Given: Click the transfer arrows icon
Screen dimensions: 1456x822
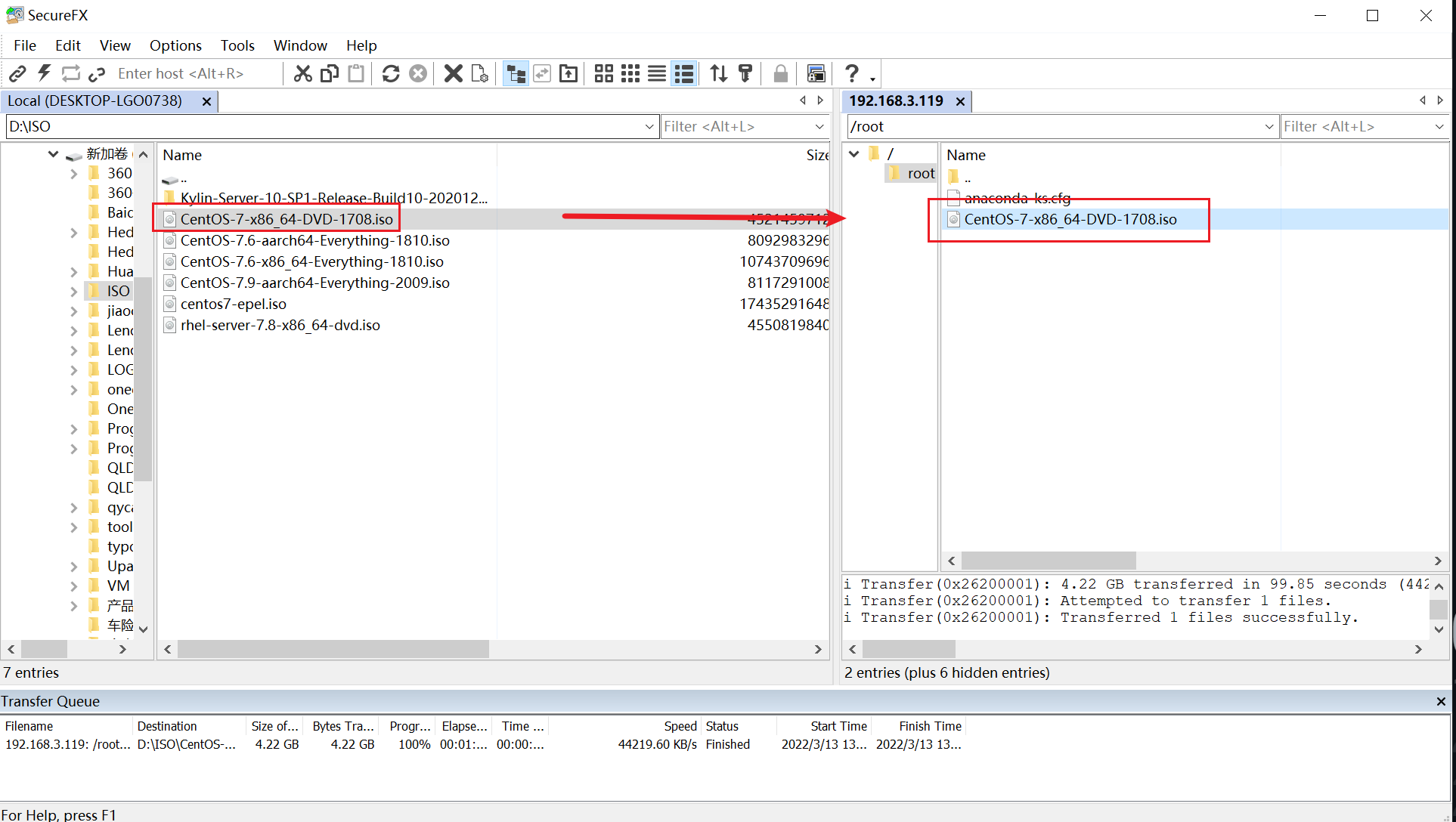Looking at the screenshot, I should (719, 73).
